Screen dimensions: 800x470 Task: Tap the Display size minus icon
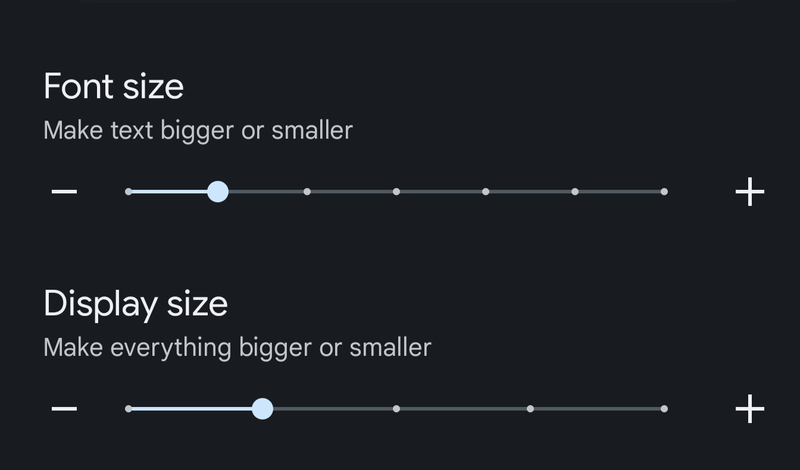click(64, 408)
